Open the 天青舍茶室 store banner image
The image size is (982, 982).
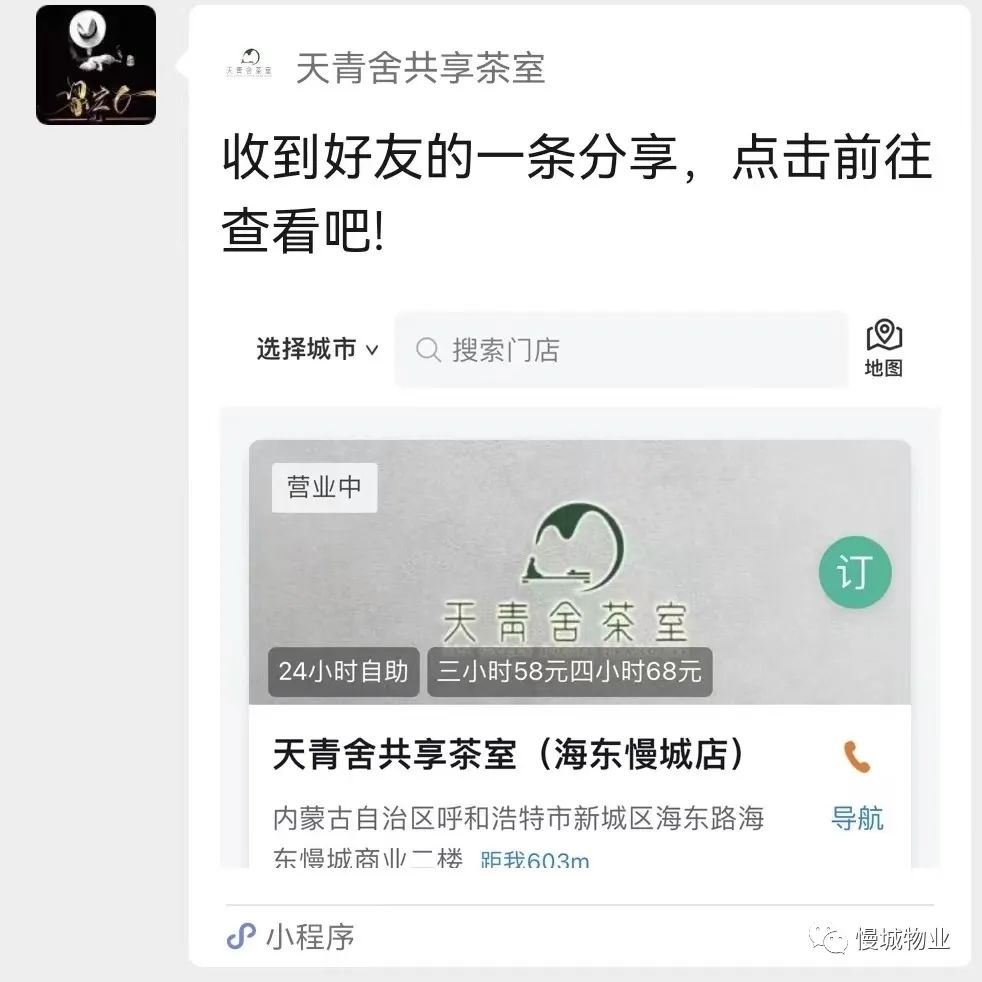579,572
